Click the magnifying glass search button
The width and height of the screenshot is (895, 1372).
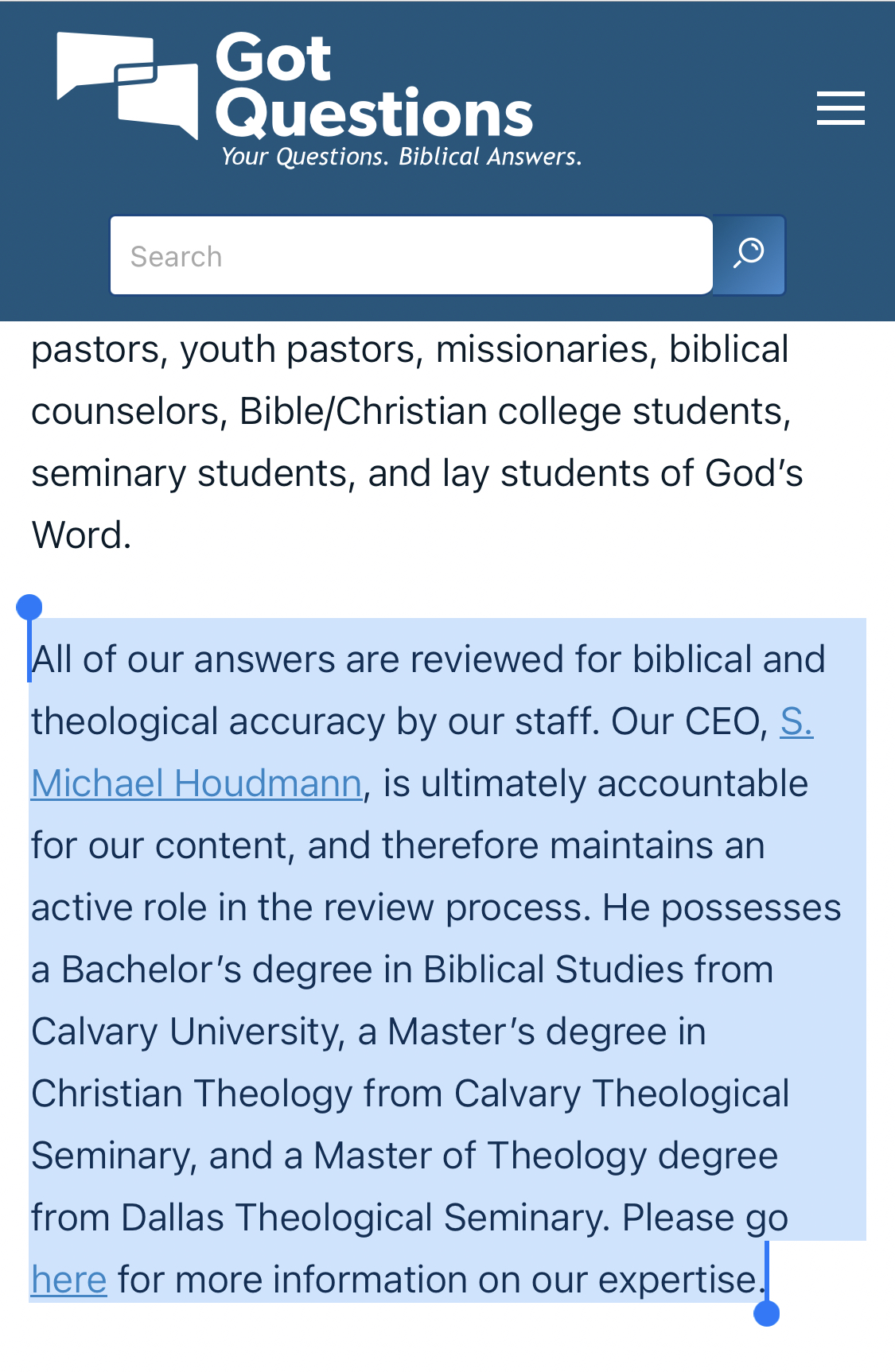point(749,255)
